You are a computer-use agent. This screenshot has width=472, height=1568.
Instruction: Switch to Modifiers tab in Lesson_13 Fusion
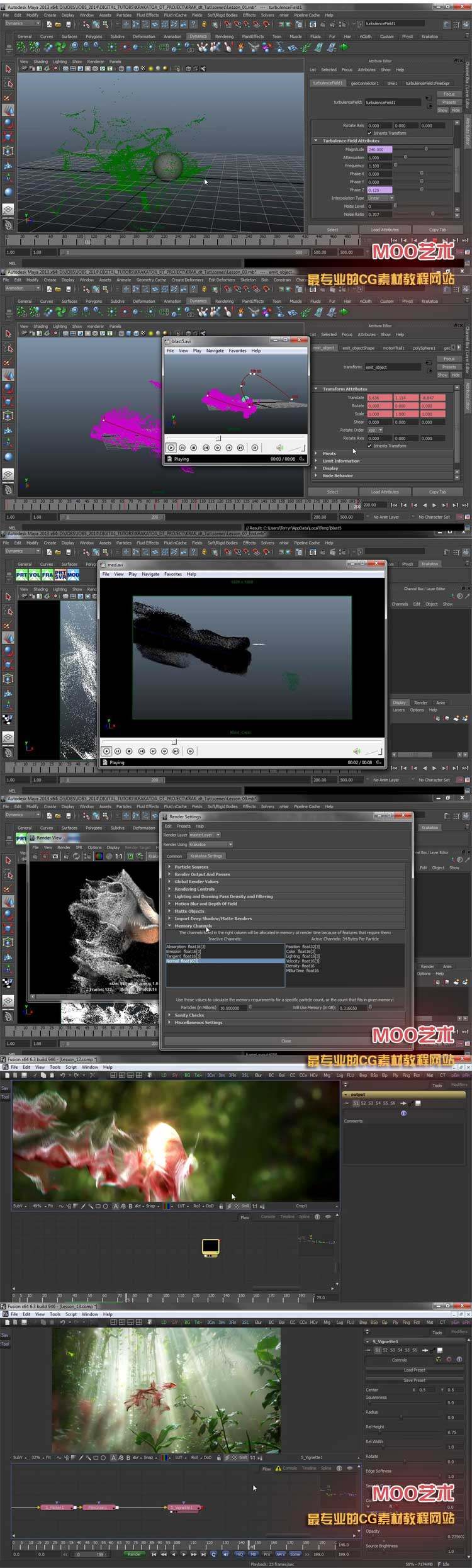pos(459,1331)
